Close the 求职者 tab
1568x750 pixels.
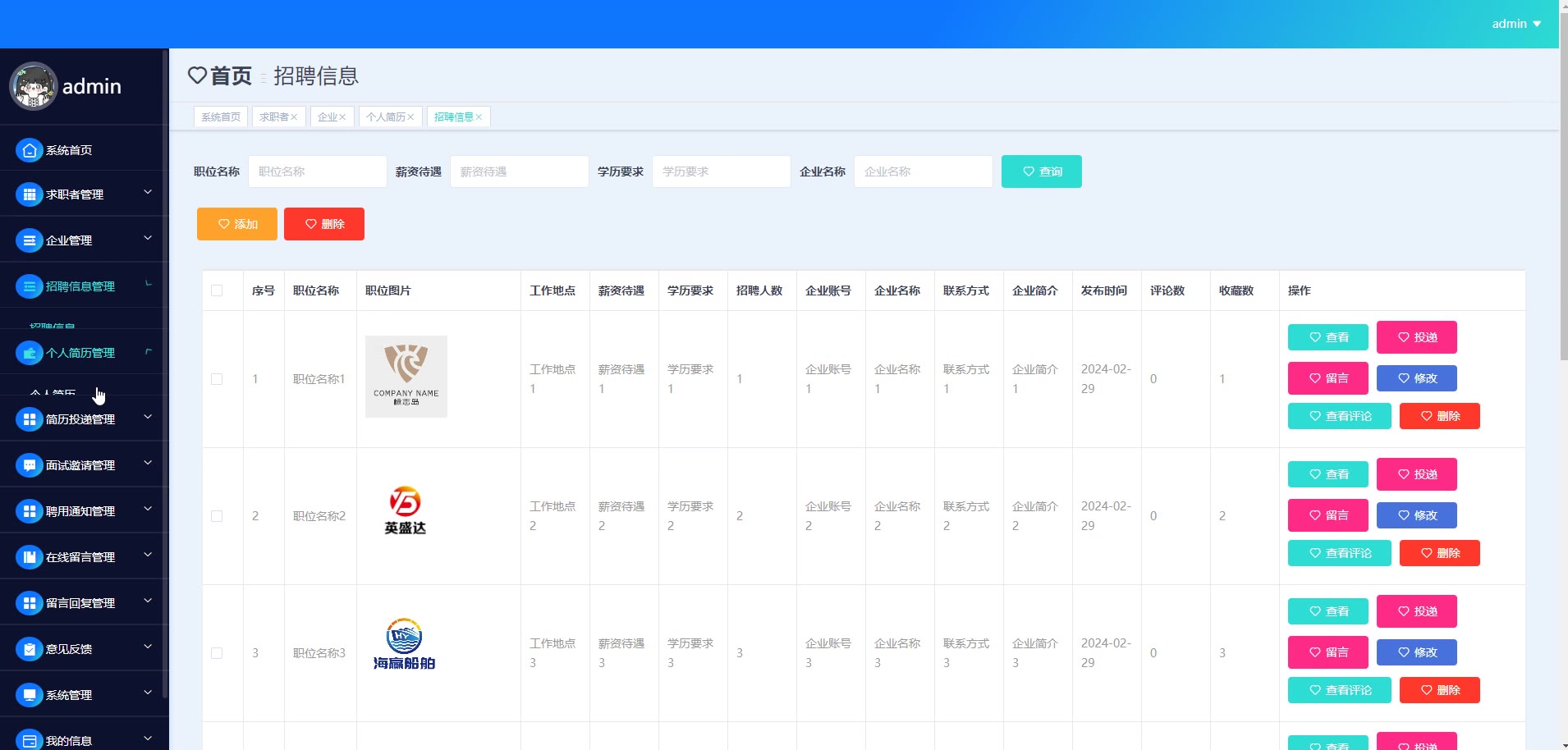[x=294, y=117]
